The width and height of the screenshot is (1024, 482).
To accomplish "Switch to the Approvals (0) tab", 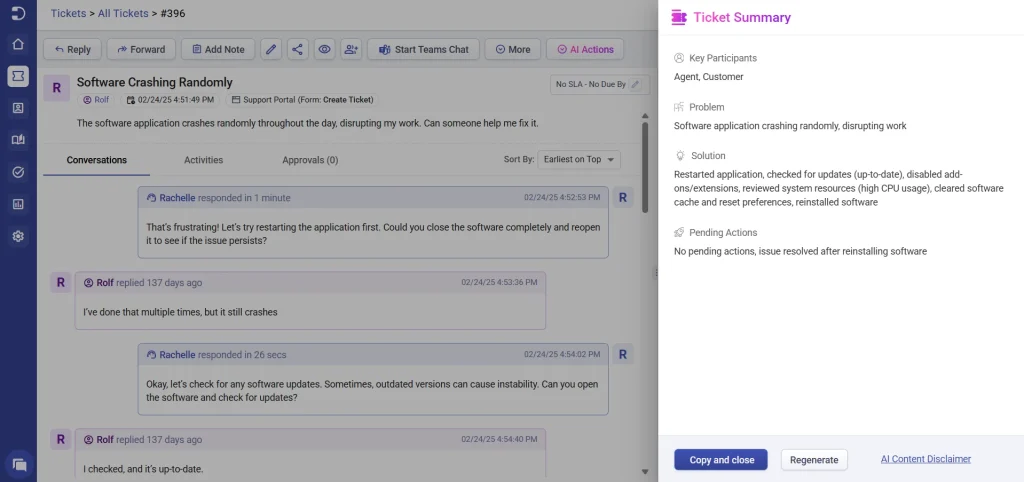I will point(310,160).
